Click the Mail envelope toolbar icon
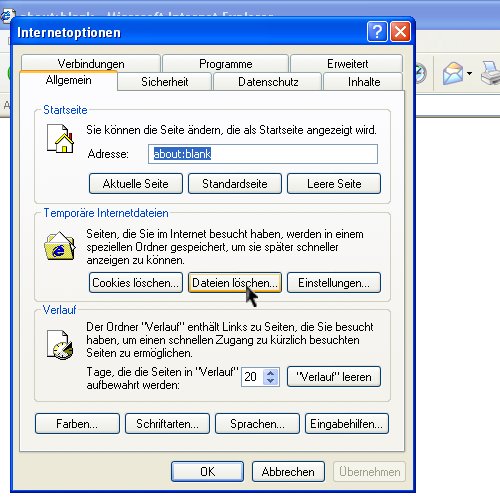Screen dimensions: 500x500 pos(453,73)
